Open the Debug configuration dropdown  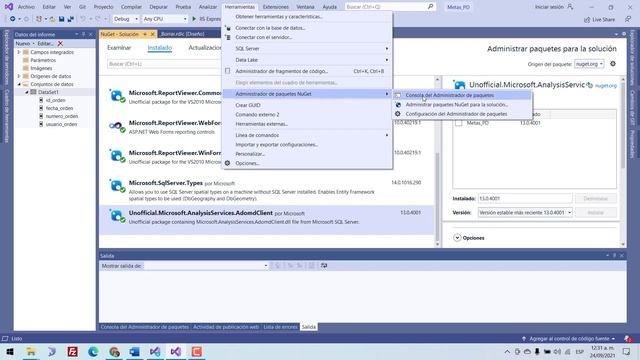126,19
